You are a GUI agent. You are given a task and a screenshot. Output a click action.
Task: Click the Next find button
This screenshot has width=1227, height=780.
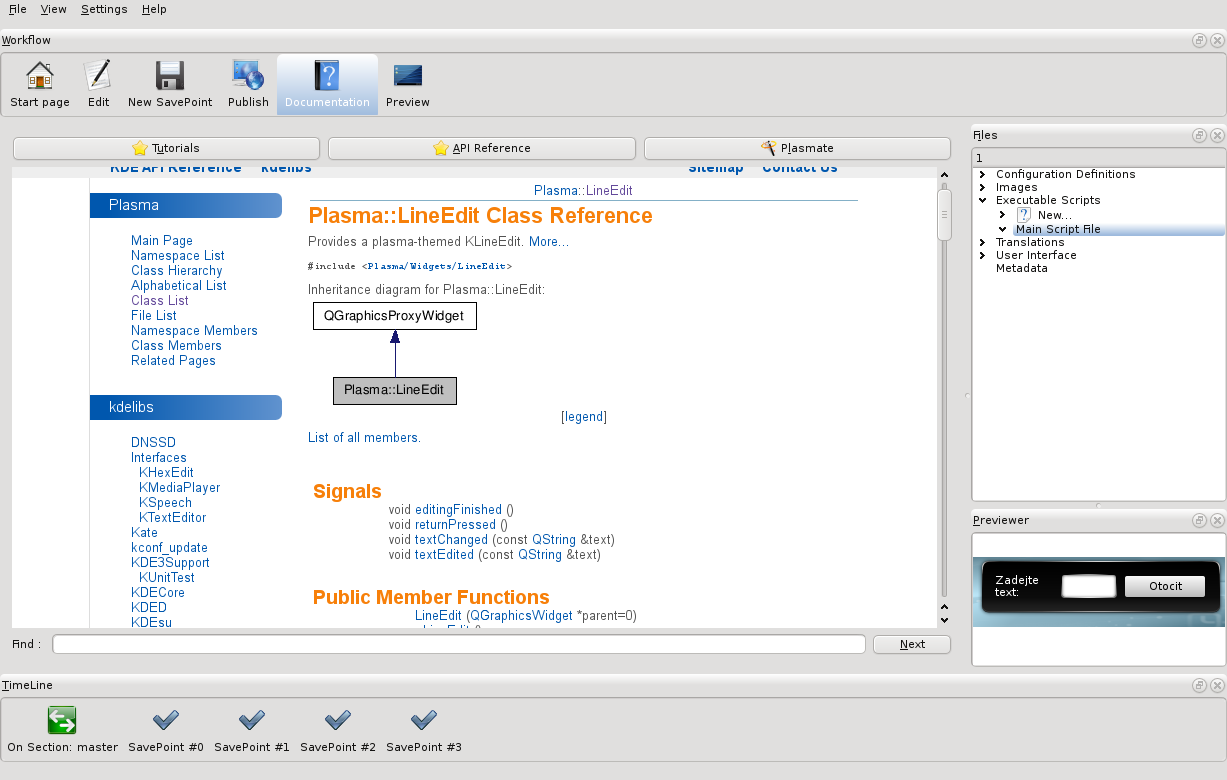click(x=912, y=644)
